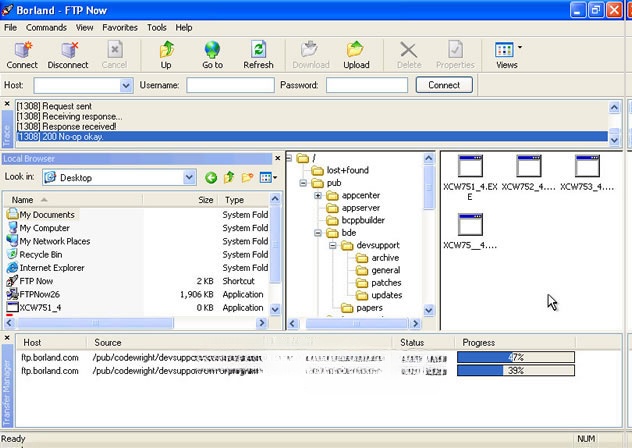Image resolution: width=632 pixels, height=448 pixels.
Task: Click remote tree scroll down arrow
Action: point(429,310)
